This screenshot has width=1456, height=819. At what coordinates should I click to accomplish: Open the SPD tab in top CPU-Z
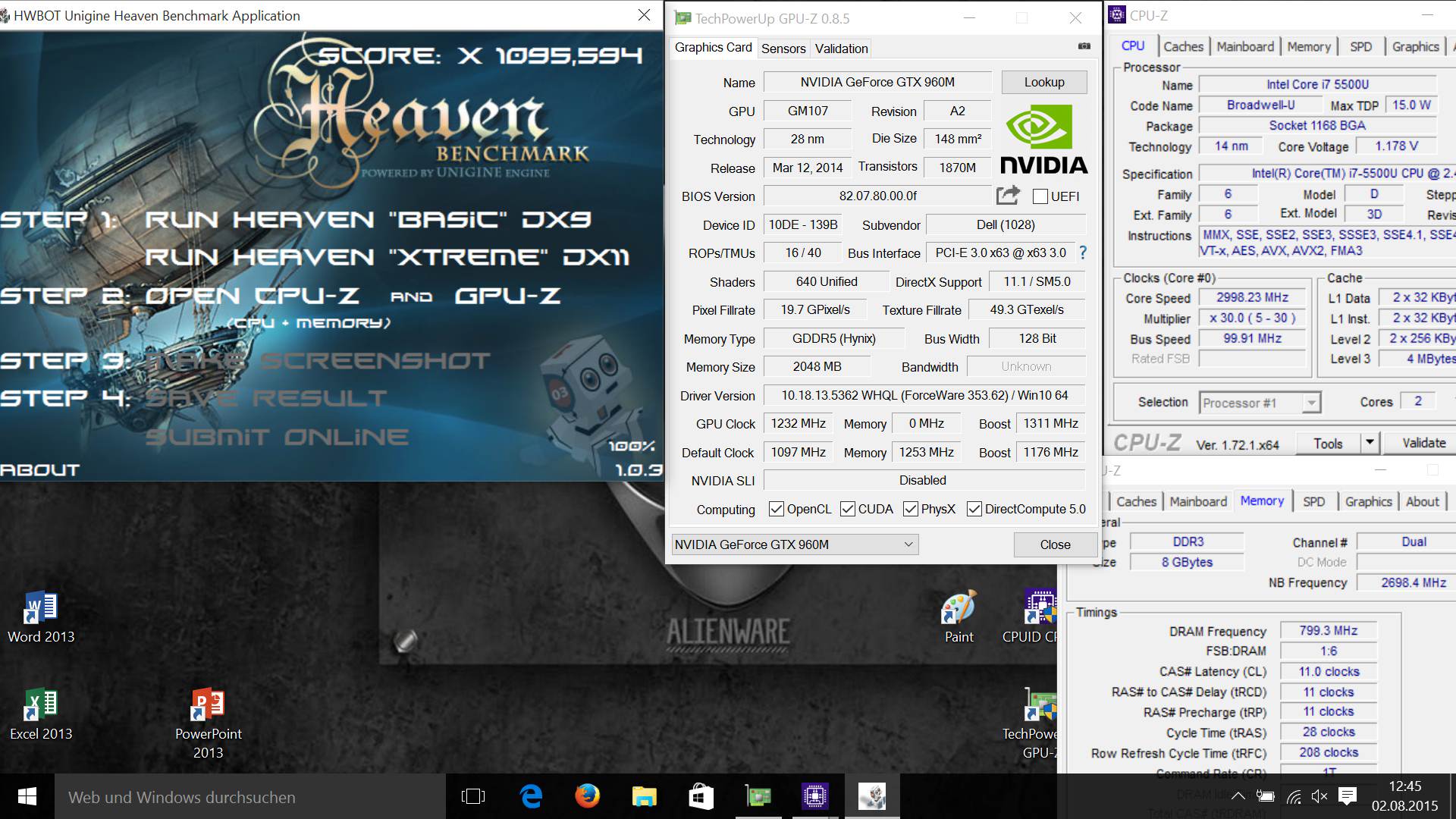point(1360,46)
